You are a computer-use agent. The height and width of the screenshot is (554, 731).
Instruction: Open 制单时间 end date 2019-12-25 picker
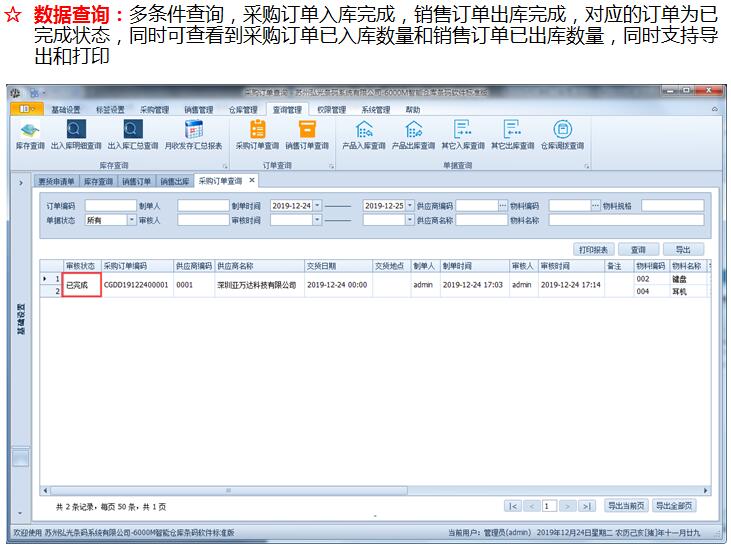pyautogui.click(x=409, y=206)
